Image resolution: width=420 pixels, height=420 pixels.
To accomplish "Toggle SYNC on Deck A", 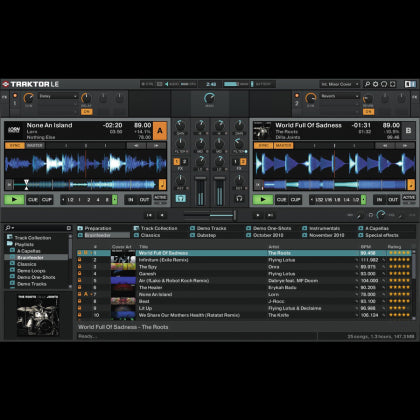I will tap(15, 146).
